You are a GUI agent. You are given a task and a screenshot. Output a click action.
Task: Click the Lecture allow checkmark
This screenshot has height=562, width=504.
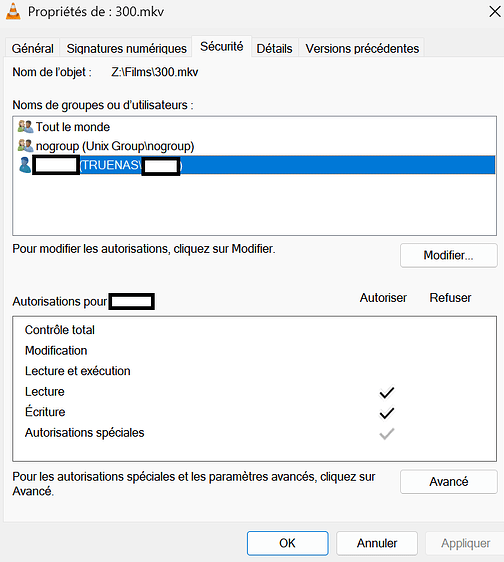387,392
